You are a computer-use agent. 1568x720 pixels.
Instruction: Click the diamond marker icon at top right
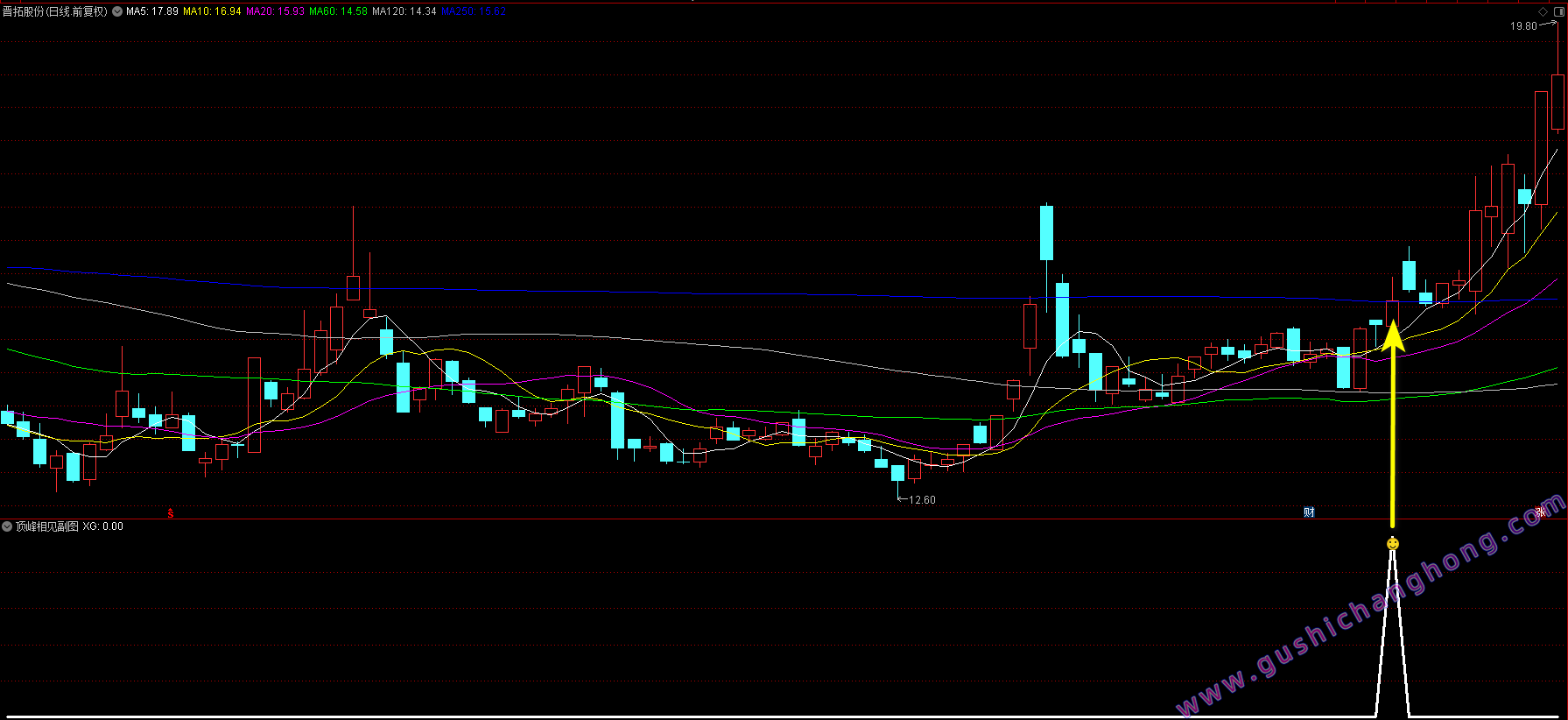point(1543,11)
